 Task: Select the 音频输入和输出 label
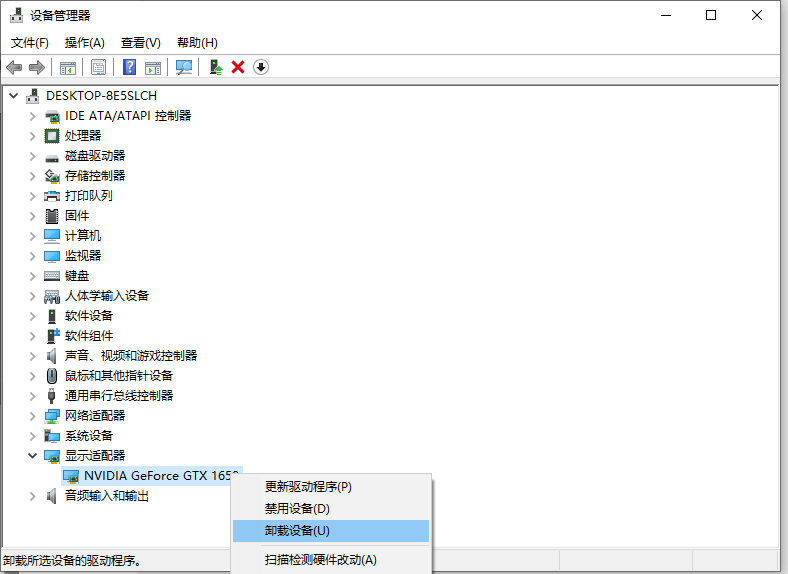[x=107, y=496]
